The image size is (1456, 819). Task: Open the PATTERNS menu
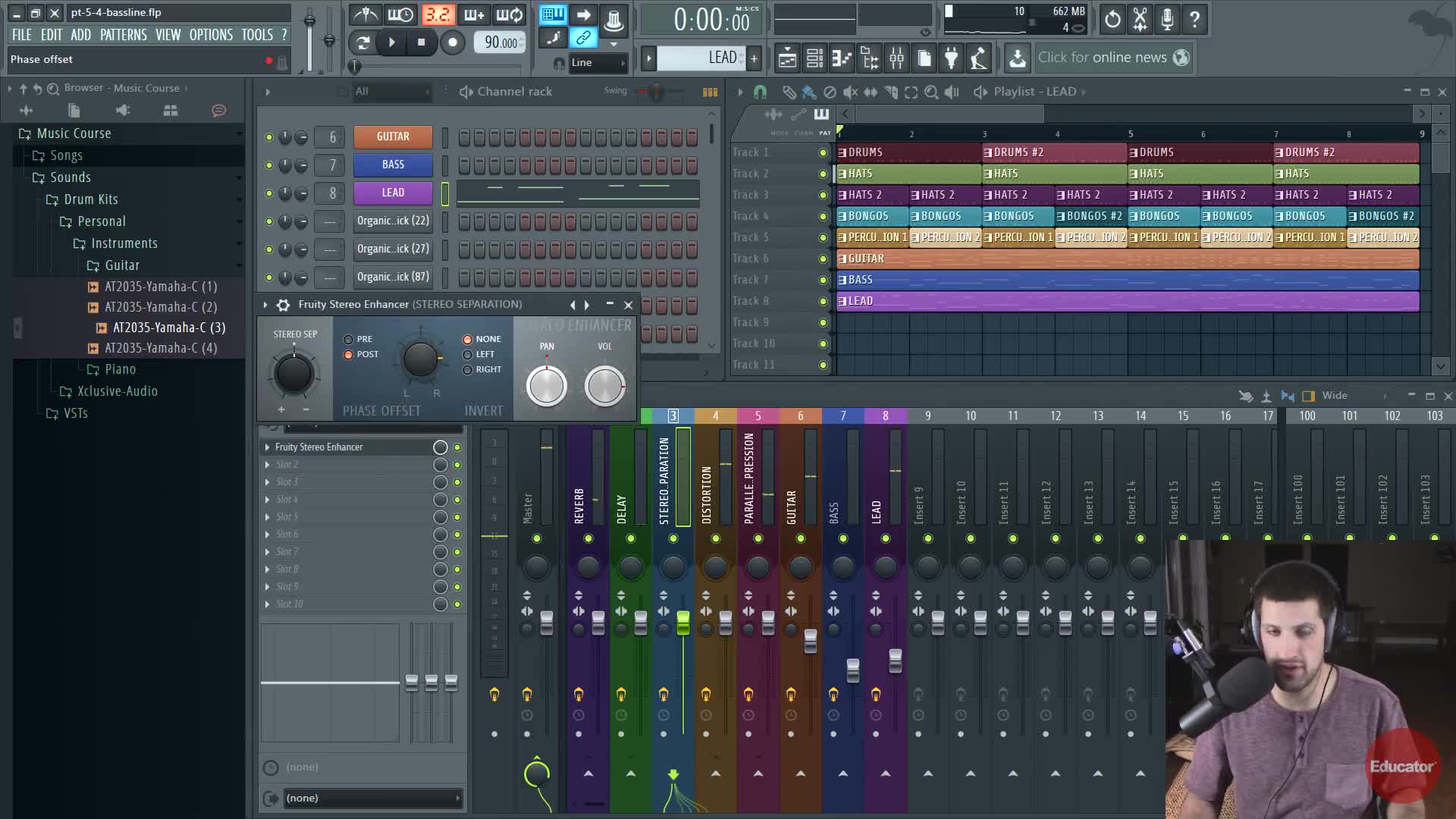123,35
